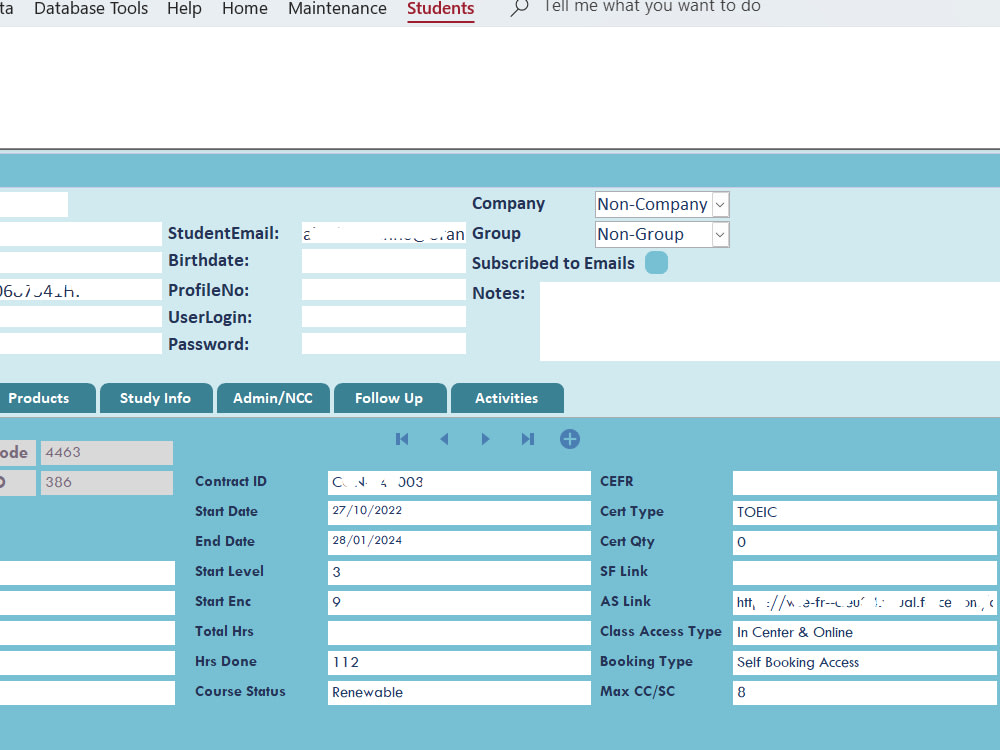Click the search magnifier icon
This screenshot has width=1000, height=750.
[x=518, y=8]
